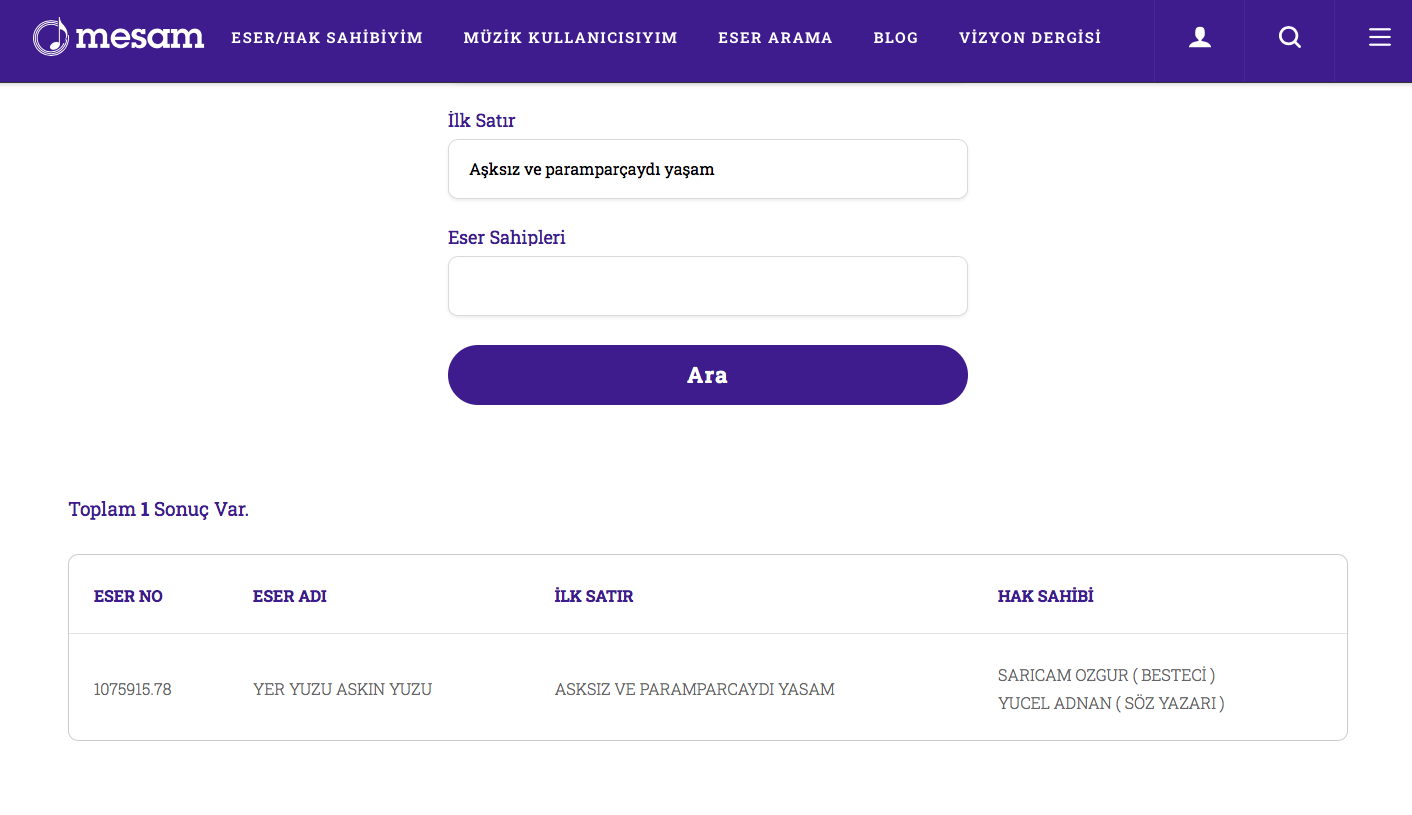This screenshot has width=1412, height=815.
Task: Click the mesam logo to go home
Action: pyautogui.click(x=118, y=38)
